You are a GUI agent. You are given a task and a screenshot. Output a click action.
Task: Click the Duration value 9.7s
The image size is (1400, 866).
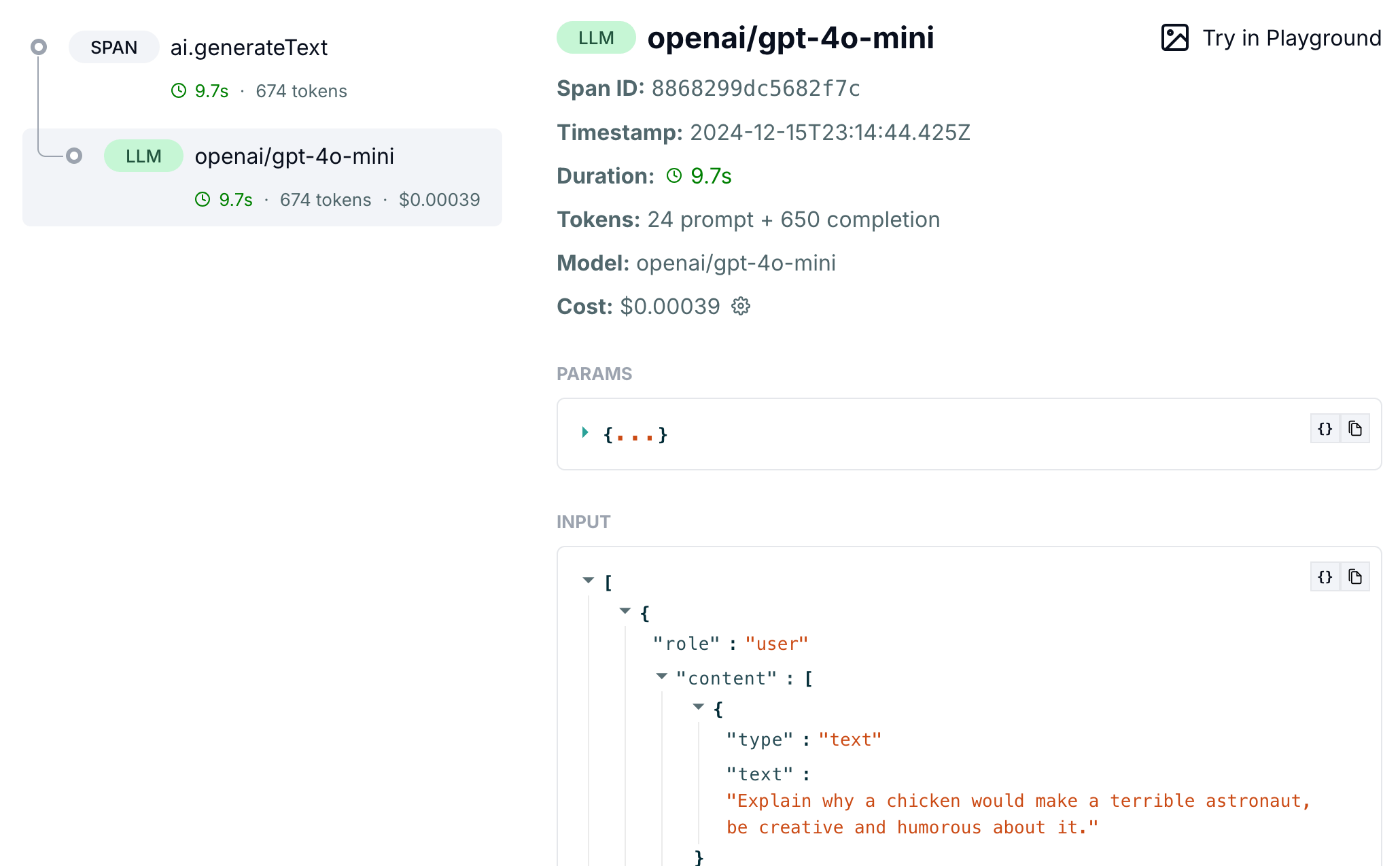(x=711, y=176)
